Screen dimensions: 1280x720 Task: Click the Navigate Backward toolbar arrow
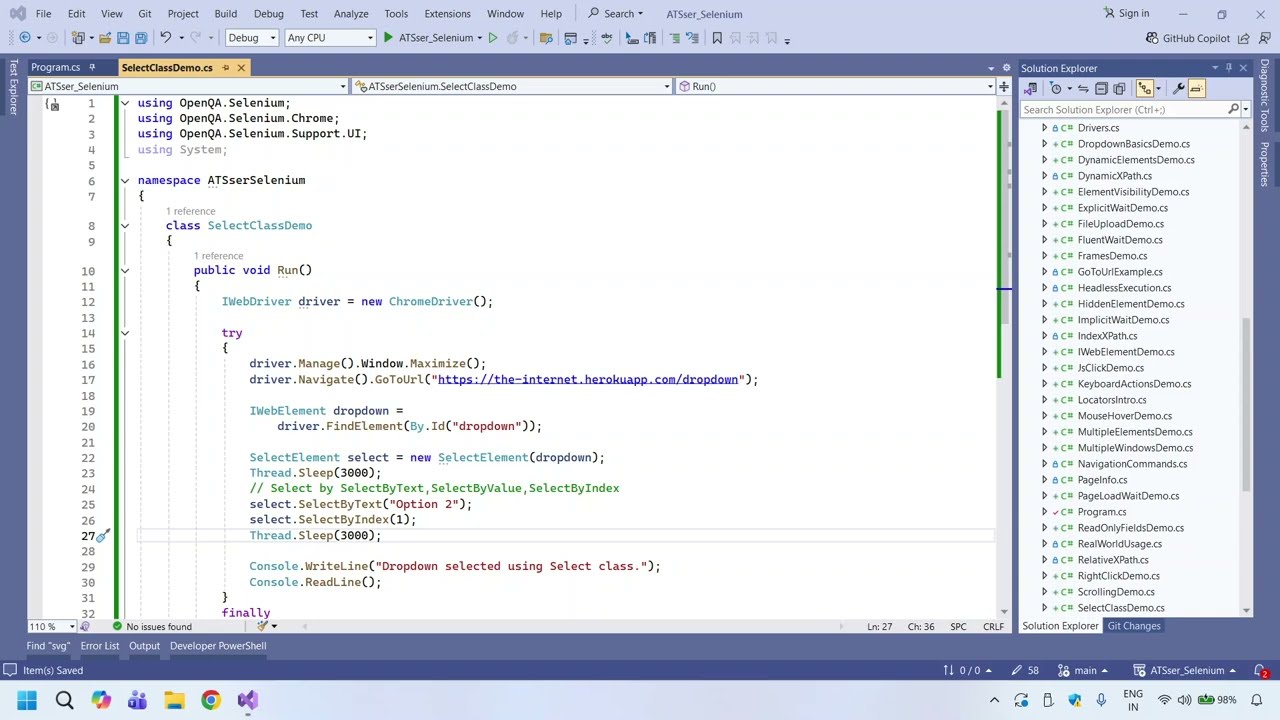[25, 38]
